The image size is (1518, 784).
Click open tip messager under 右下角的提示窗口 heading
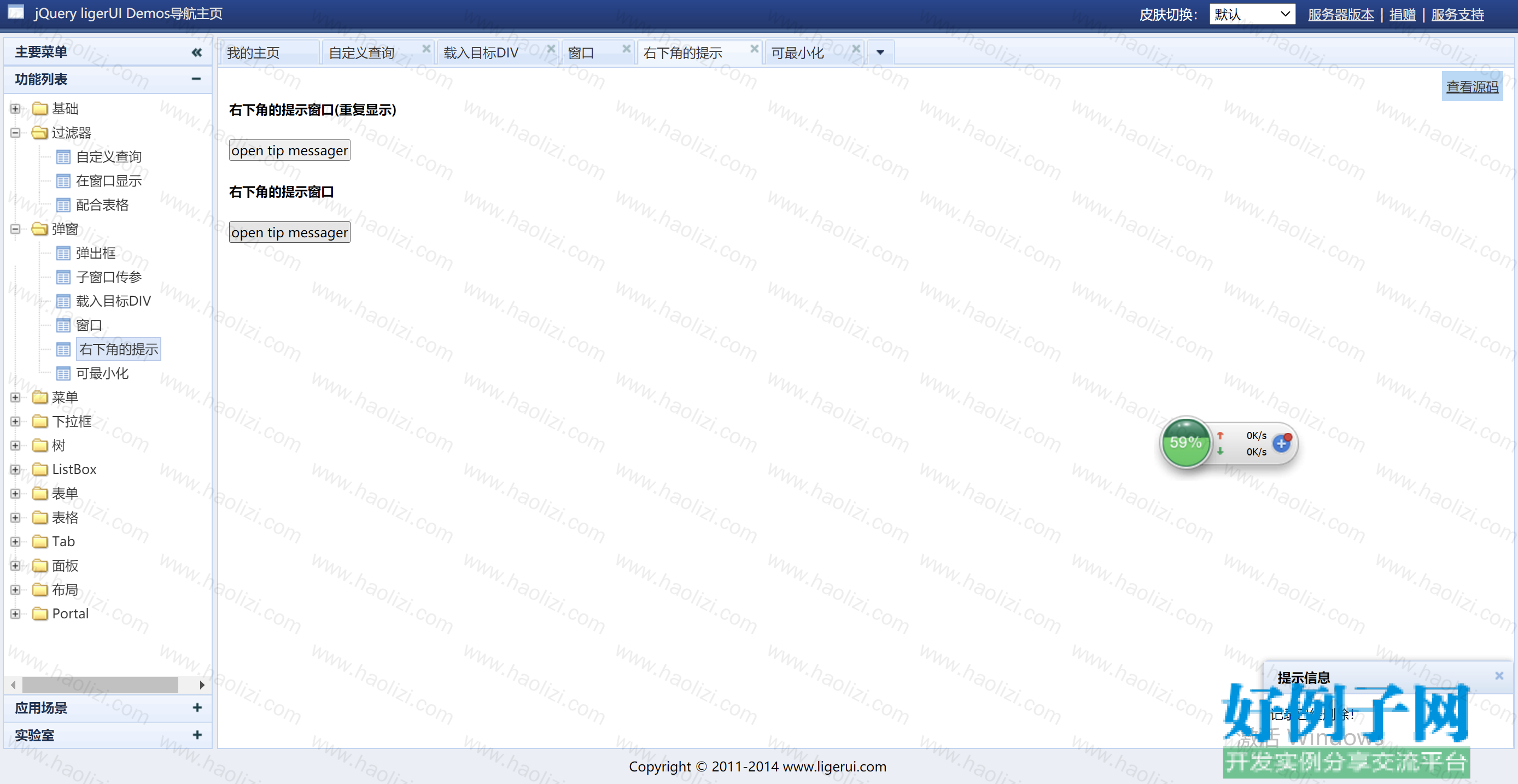289,232
